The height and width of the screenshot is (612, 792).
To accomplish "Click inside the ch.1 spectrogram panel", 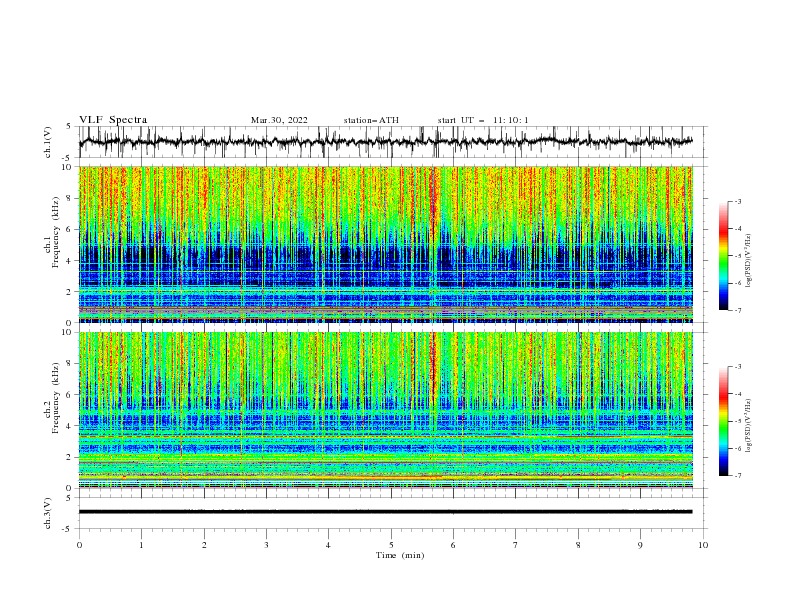I will coord(385,244).
